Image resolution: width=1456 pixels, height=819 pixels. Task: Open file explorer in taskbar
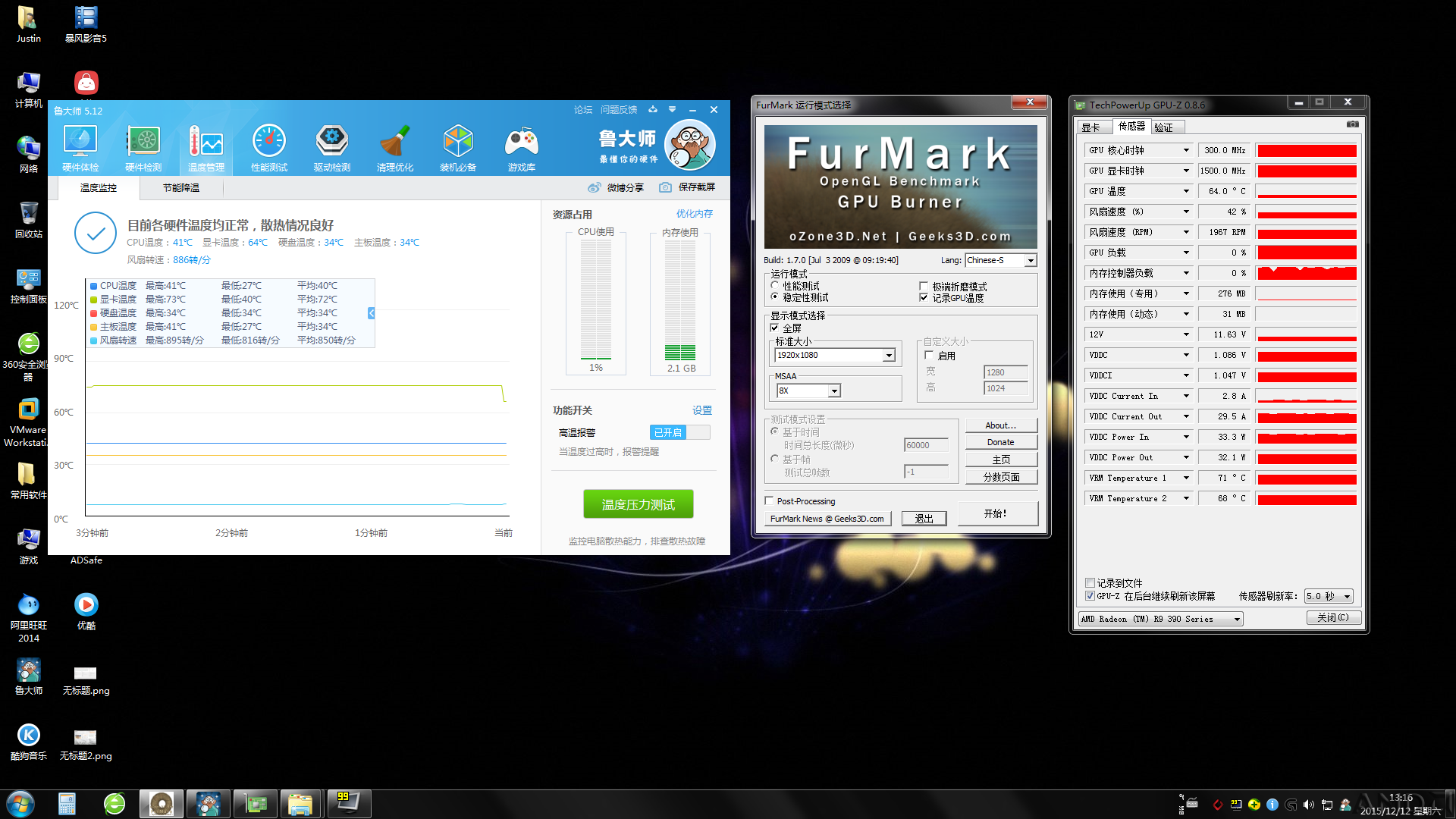[x=300, y=804]
